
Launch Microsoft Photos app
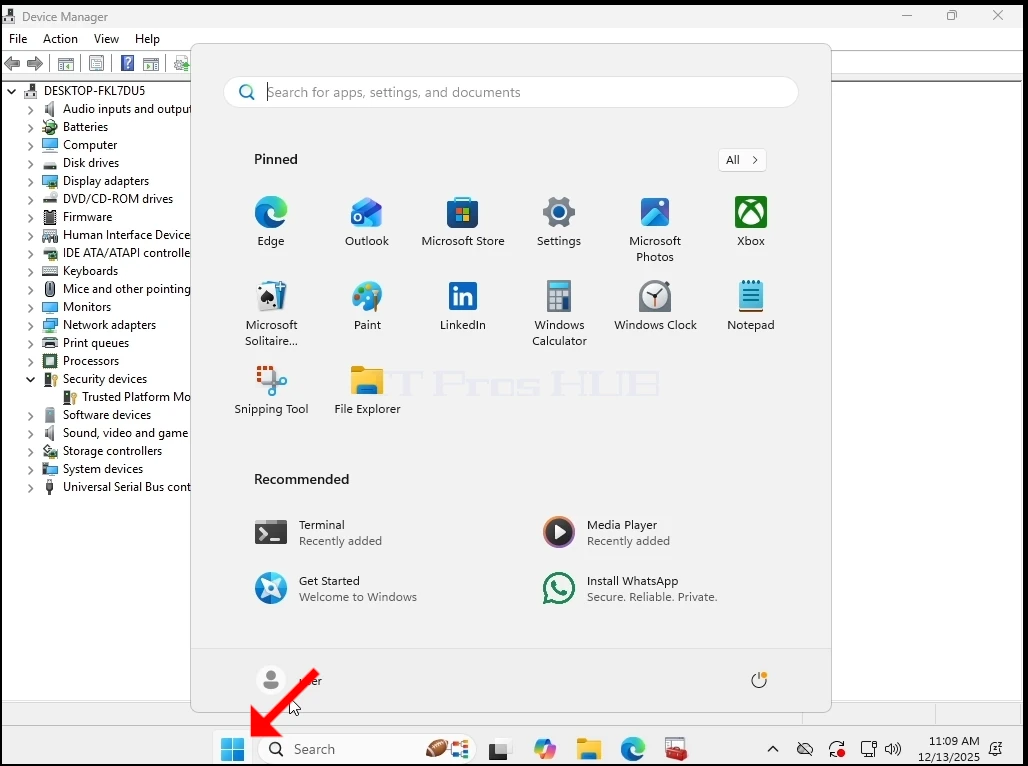[655, 230]
